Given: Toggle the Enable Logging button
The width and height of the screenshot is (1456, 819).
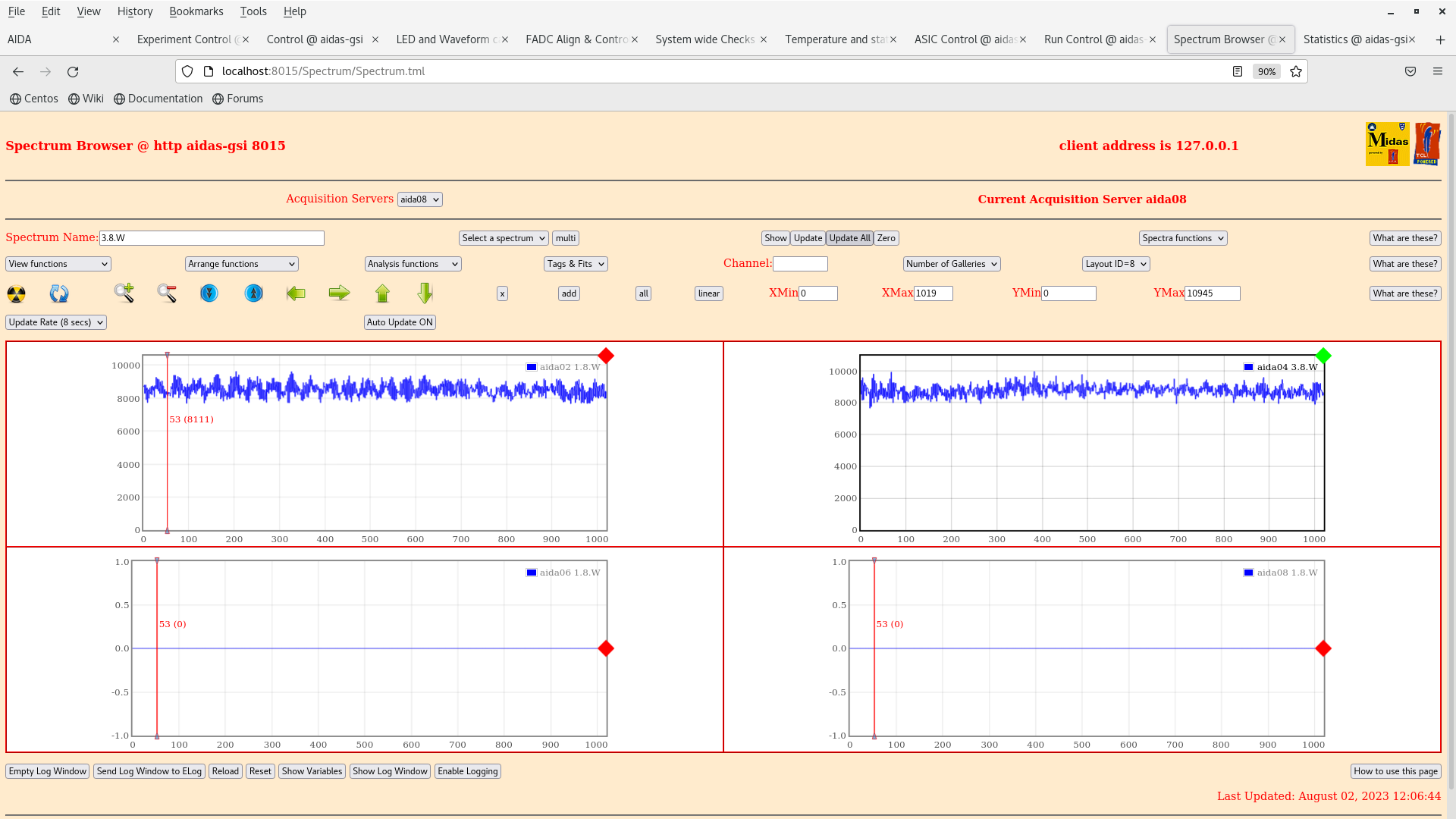Looking at the screenshot, I should [x=467, y=771].
